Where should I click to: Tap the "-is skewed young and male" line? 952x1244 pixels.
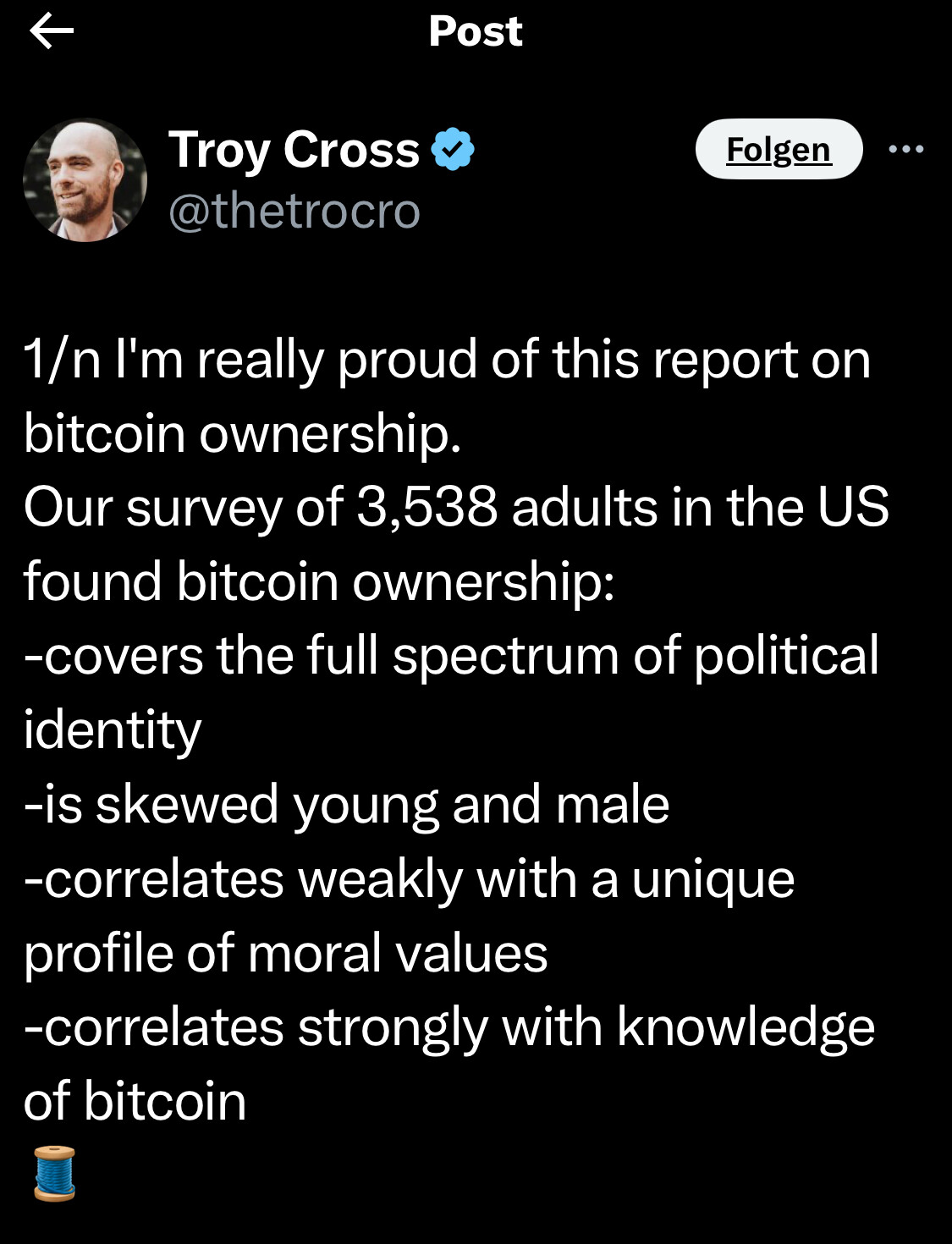point(347,804)
